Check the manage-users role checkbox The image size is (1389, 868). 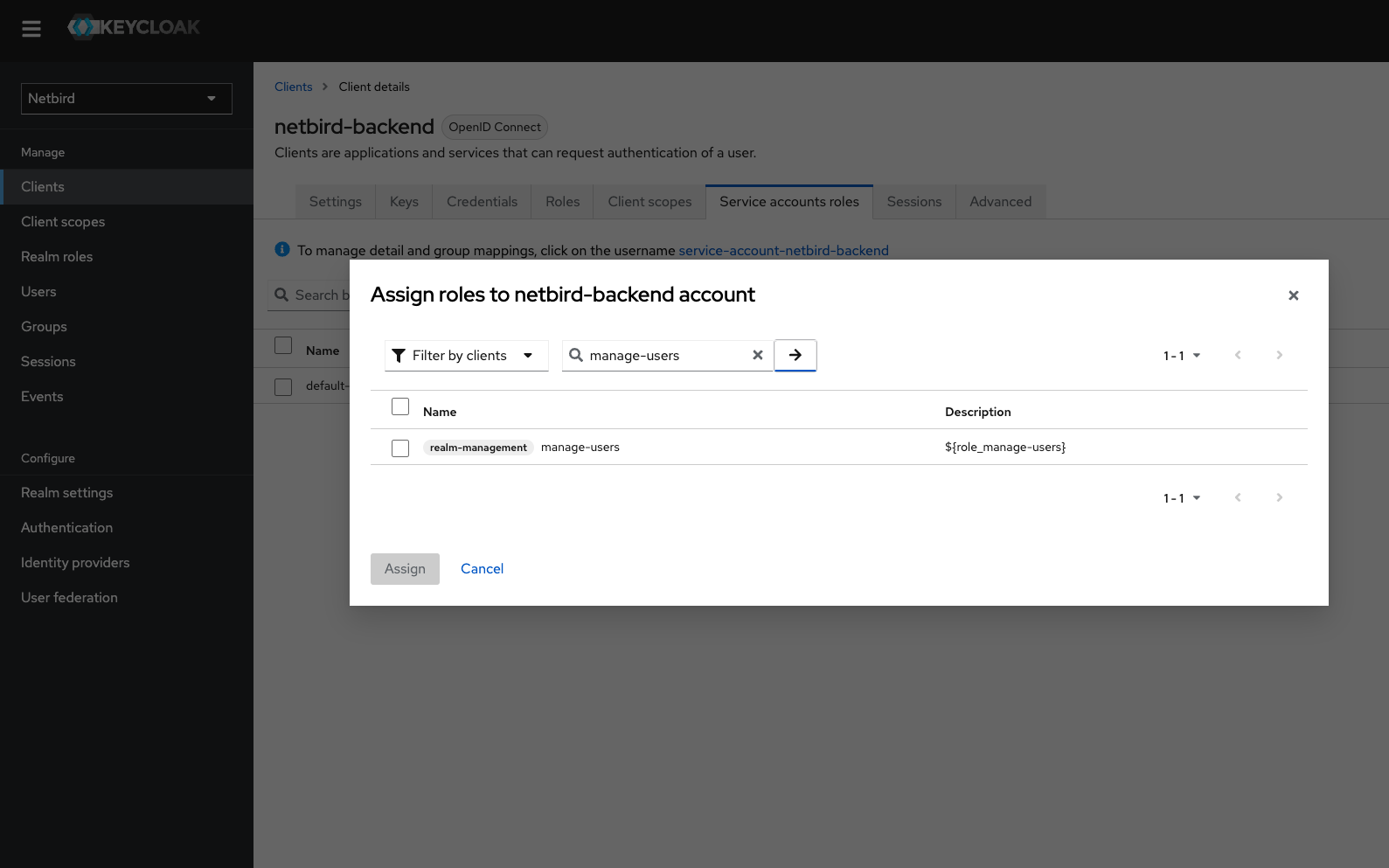[x=400, y=448]
